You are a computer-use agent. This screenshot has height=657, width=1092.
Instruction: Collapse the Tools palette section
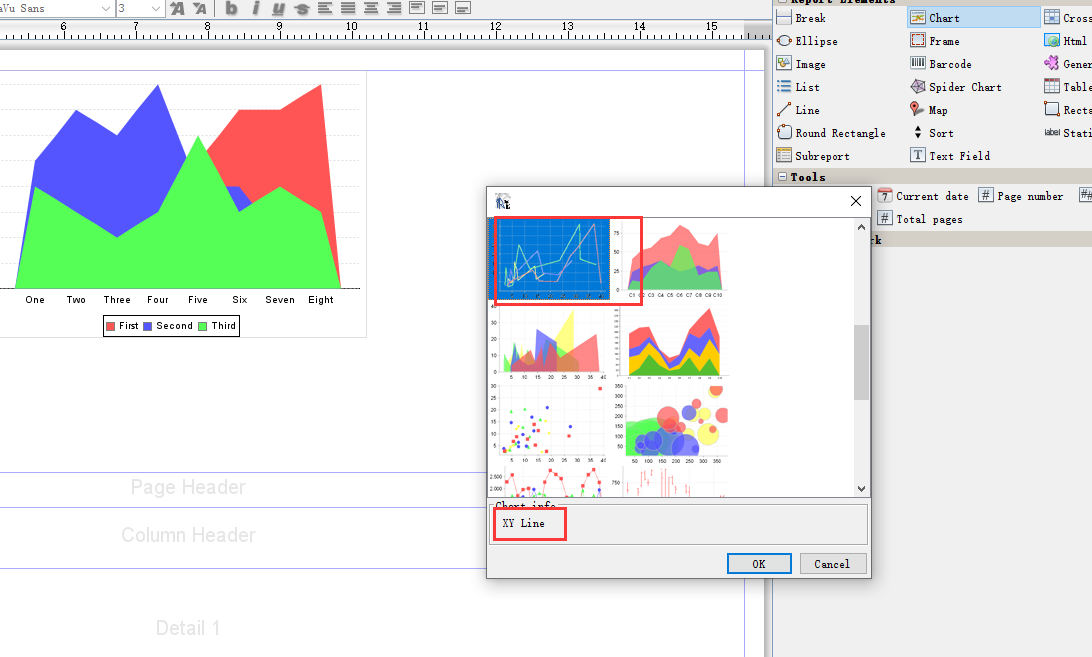pyautogui.click(x=782, y=177)
